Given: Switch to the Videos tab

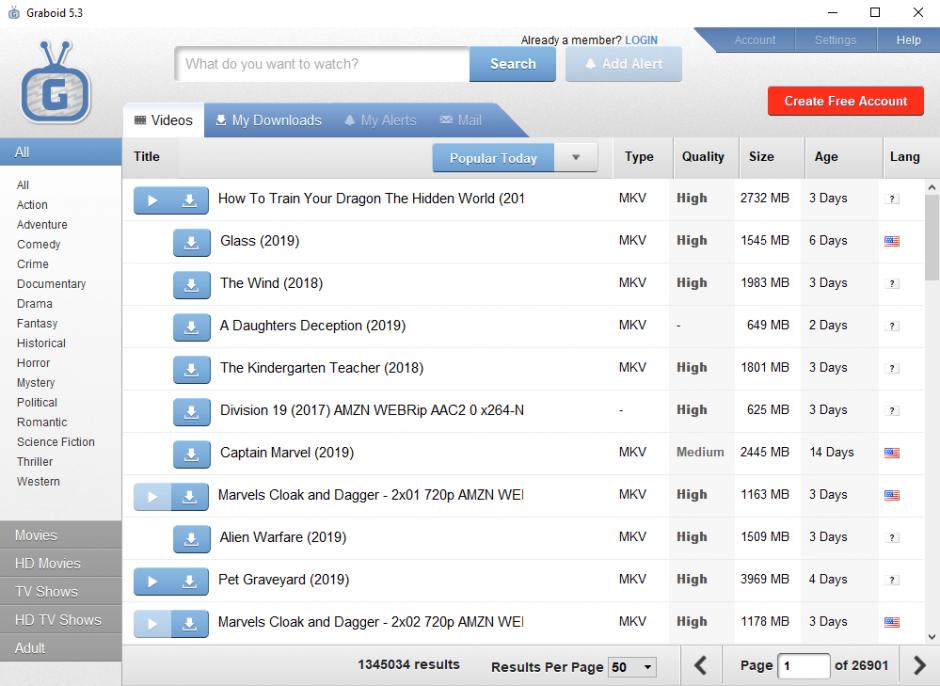Looking at the screenshot, I should (x=164, y=121).
